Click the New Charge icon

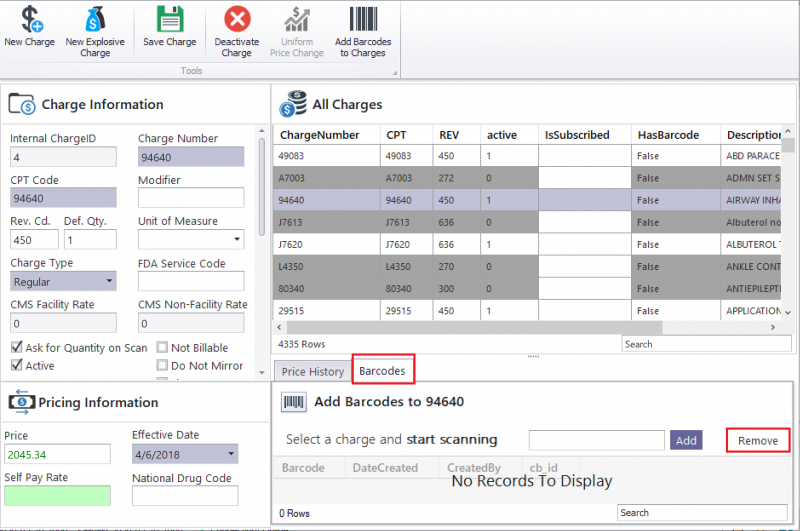[30, 20]
